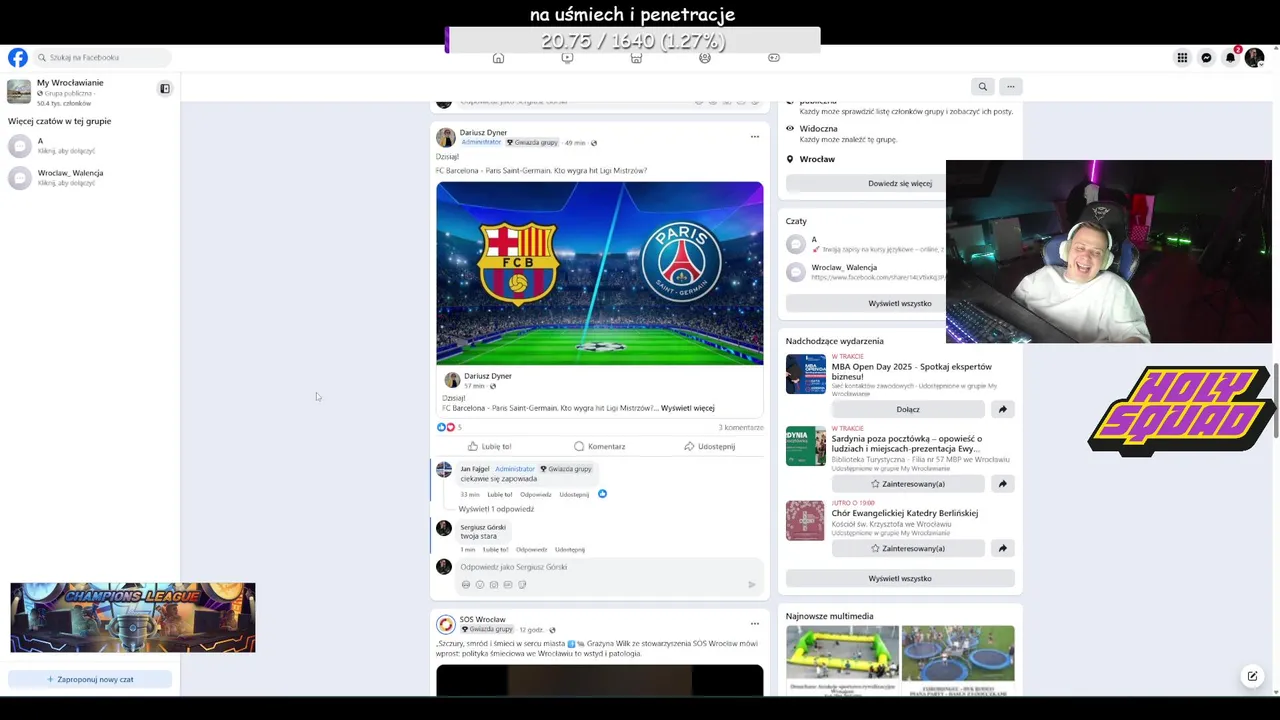Attach photo via camera icon in reply
This screenshot has width=1280, height=720.
click(x=494, y=584)
